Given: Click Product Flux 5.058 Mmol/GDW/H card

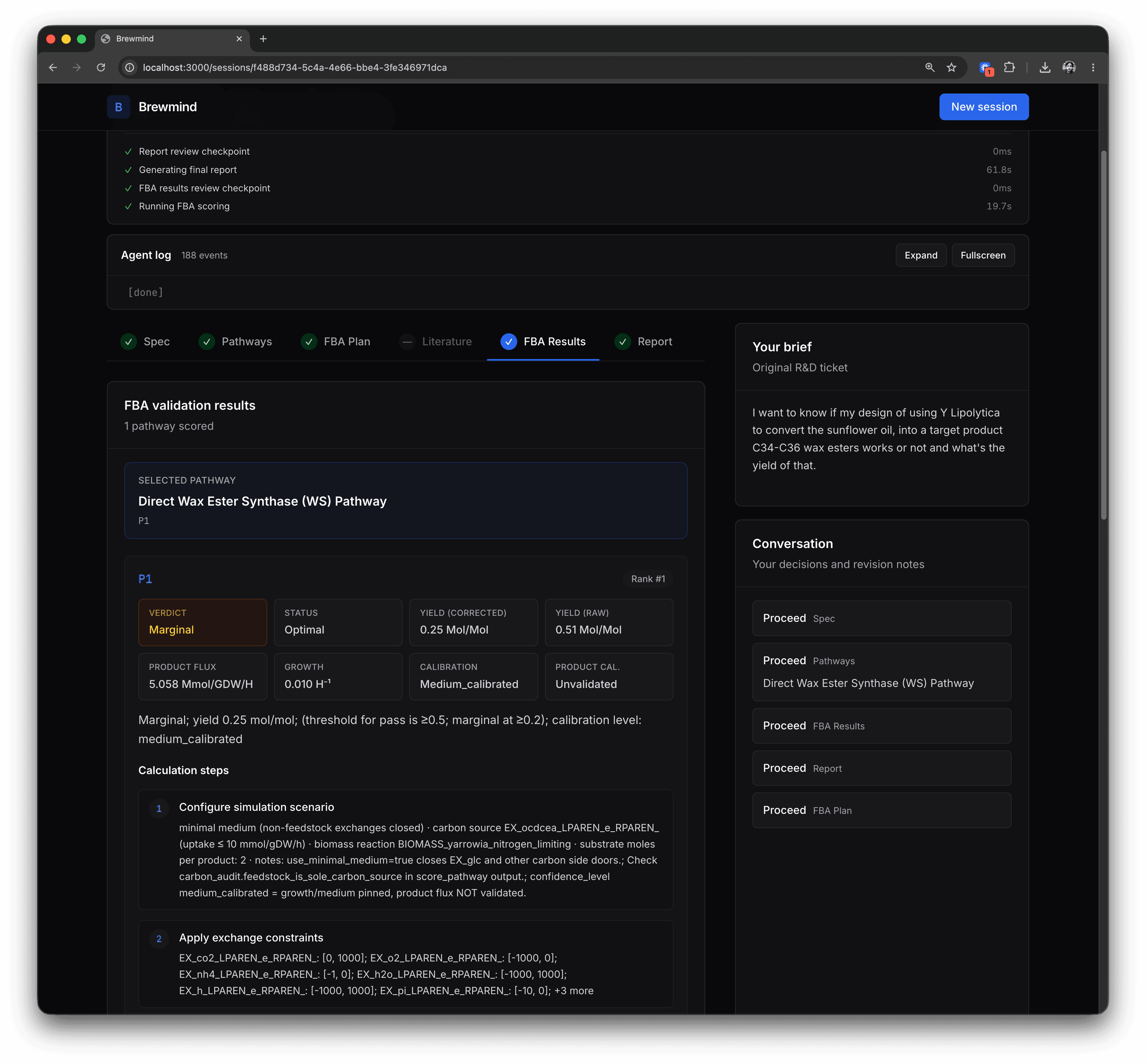Looking at the screenshot, I should [202, 677].
